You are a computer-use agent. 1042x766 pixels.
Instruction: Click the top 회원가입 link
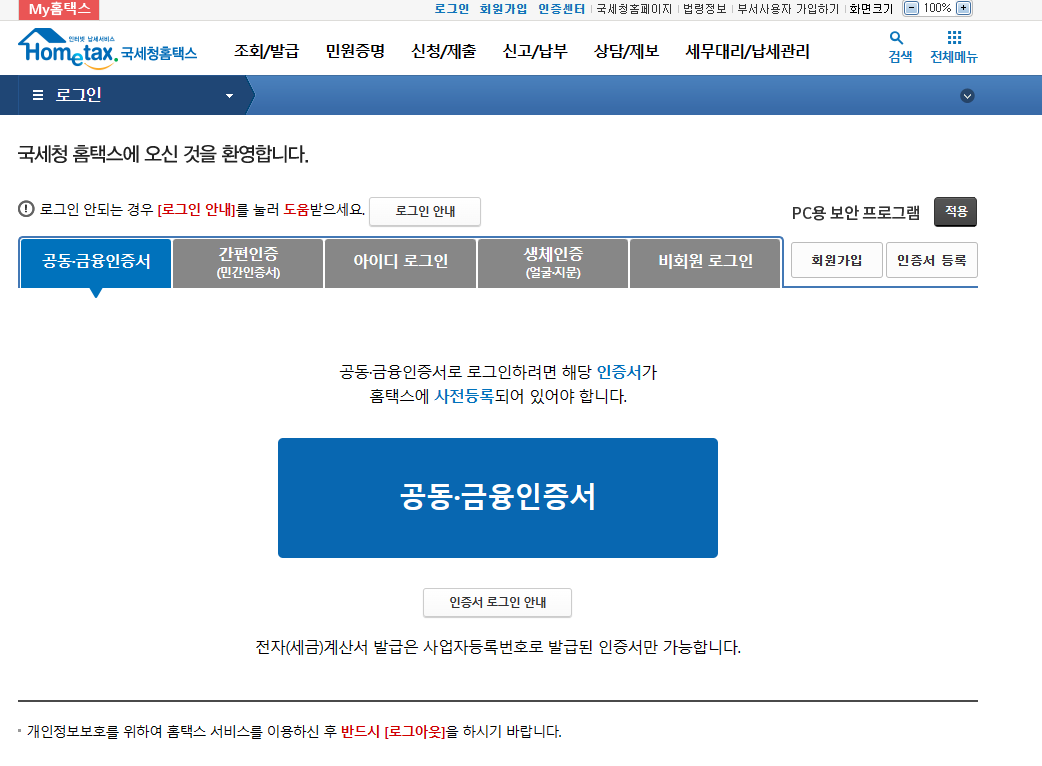tap(503, 9)
